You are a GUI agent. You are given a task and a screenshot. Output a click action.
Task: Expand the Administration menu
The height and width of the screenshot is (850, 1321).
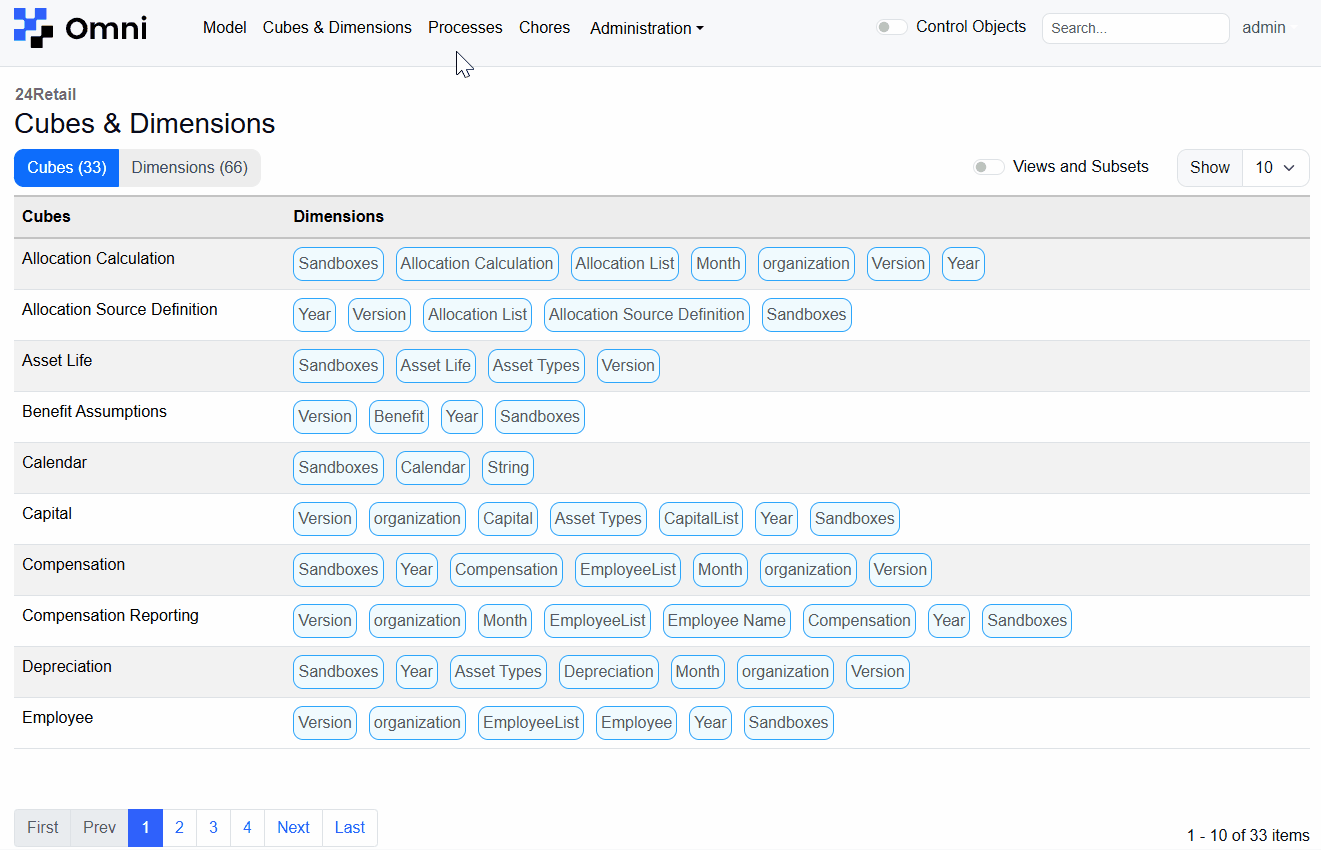[646, 28]
